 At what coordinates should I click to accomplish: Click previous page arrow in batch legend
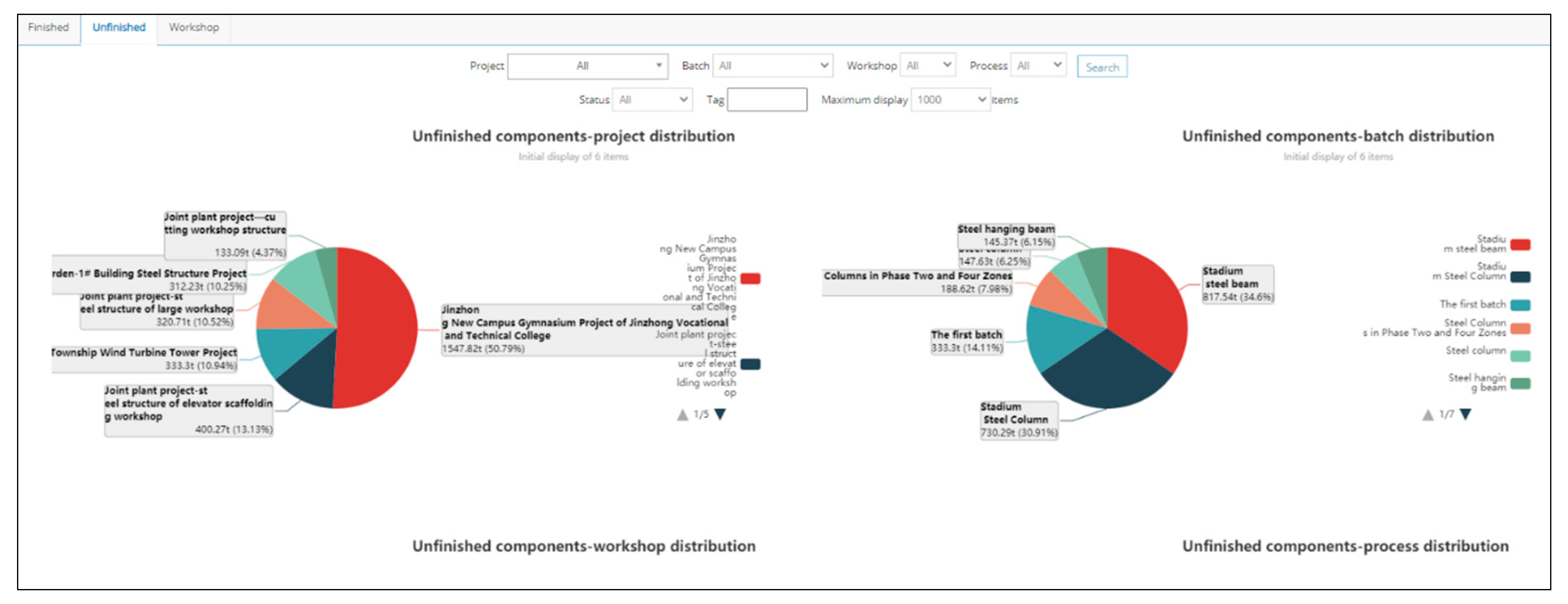[1427, 414]
